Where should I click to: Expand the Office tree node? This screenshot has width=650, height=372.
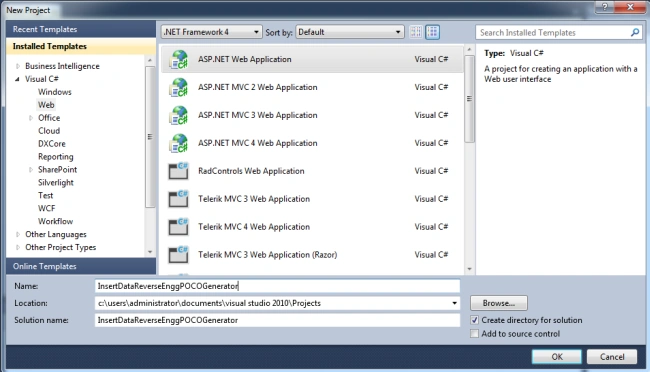tap(31, 118)
